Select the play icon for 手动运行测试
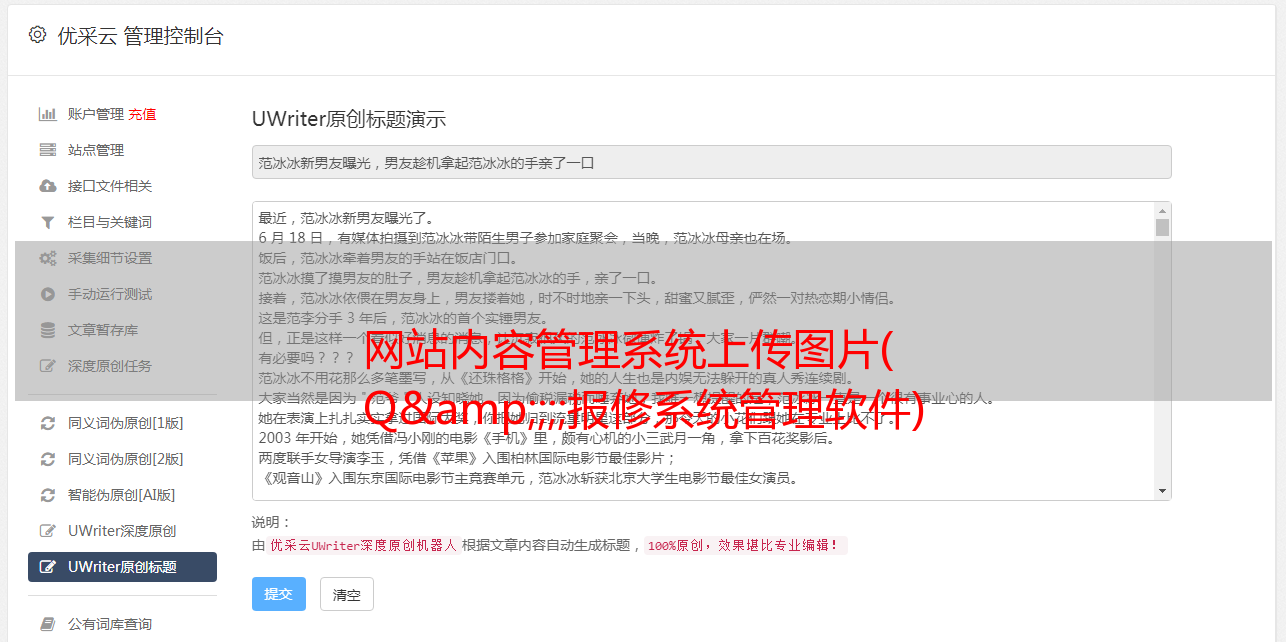Screen dimensions: 1286x642 (x=47, y=294)
